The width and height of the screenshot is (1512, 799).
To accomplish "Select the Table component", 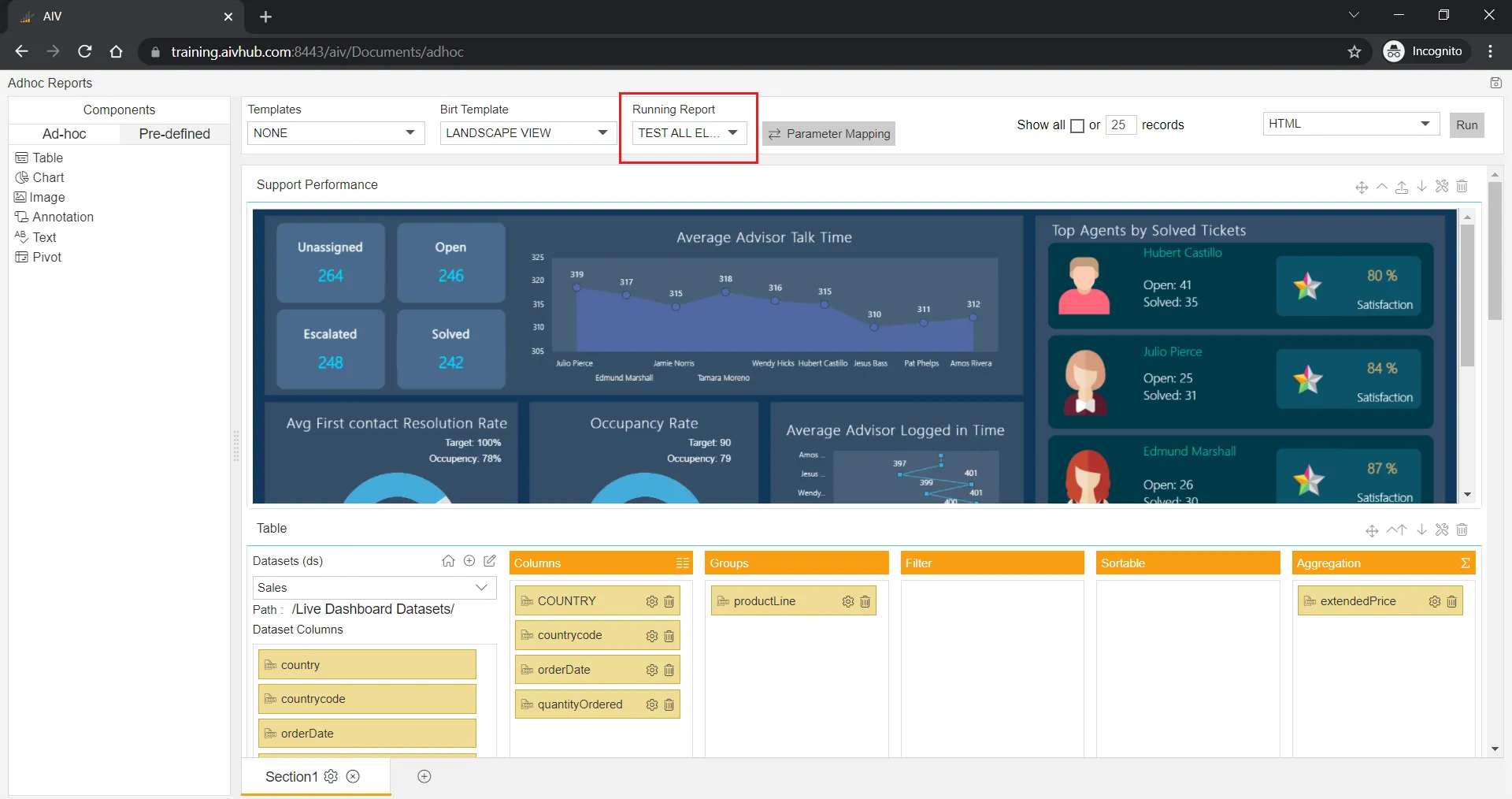I will click(x=39, y=158).
